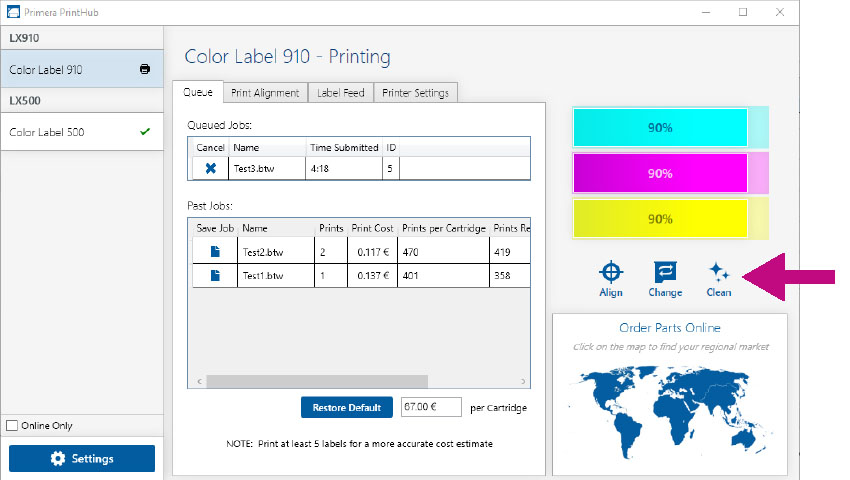Click the 0.117 € print cost cell
Screen dimensions: 850x480
pos(372,252)
